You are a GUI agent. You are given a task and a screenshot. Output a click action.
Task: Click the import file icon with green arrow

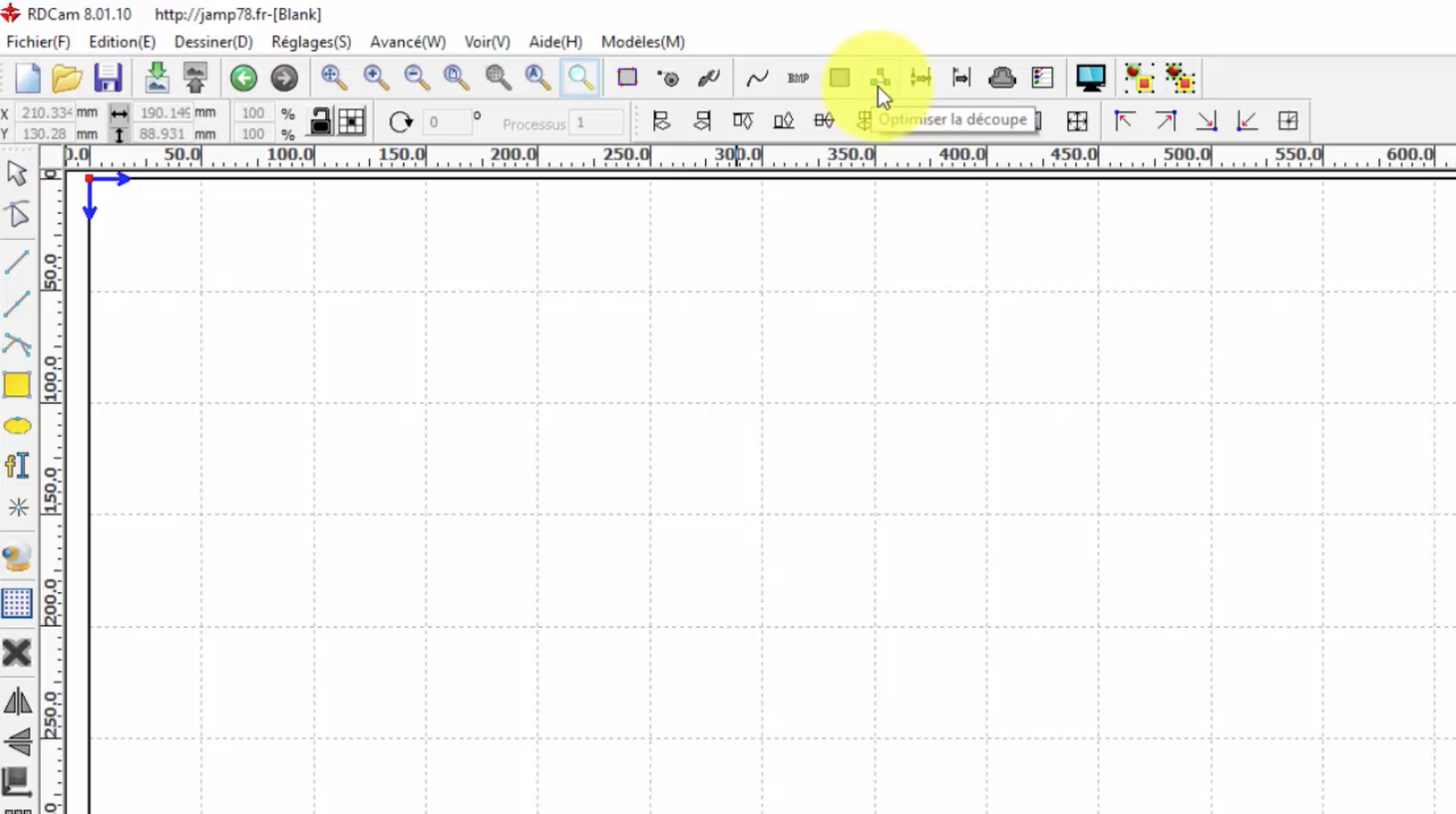[157, 78]
